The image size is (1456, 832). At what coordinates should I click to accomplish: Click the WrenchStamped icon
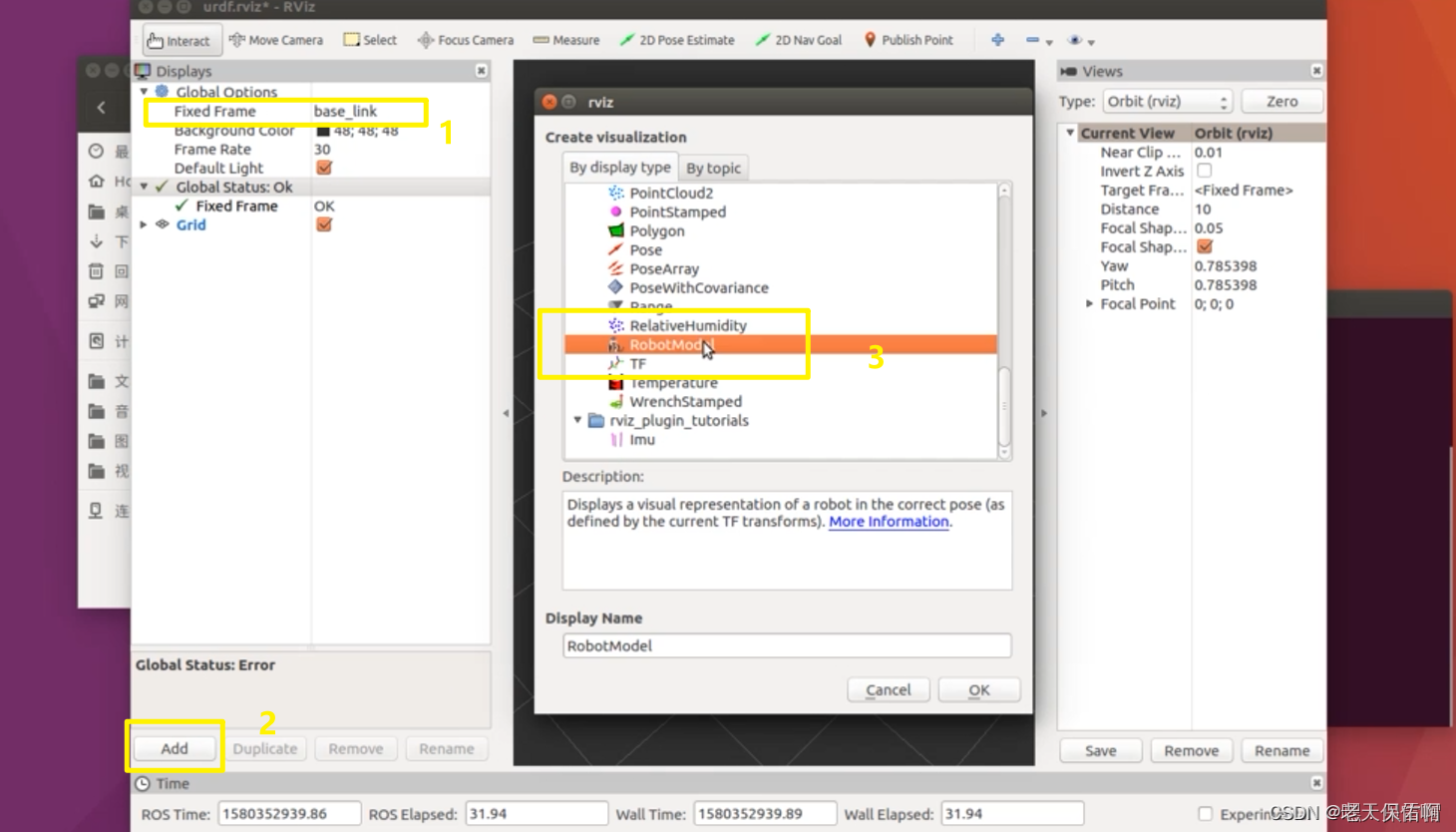tap(616, 401)
